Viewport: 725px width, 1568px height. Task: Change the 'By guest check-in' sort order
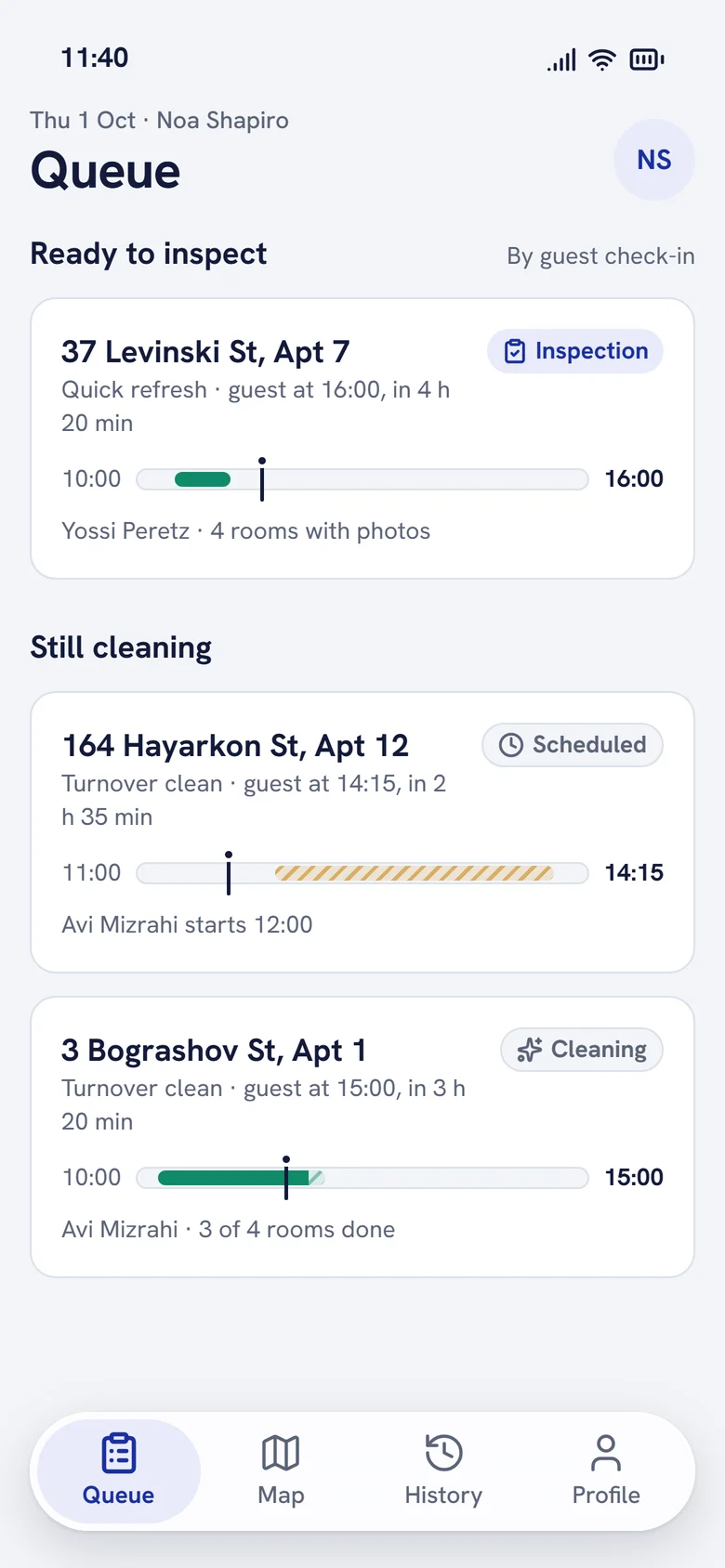click(x=600, y=256)
